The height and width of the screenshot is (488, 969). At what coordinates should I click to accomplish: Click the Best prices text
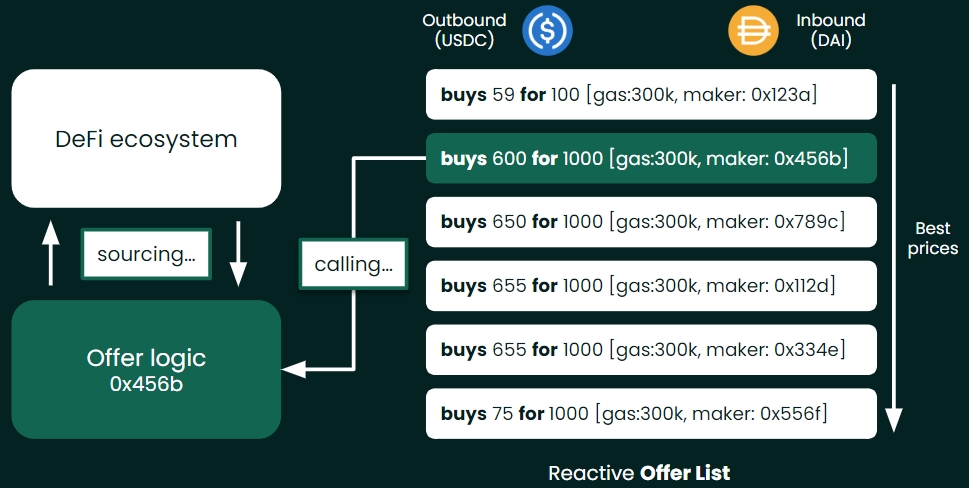932,240
